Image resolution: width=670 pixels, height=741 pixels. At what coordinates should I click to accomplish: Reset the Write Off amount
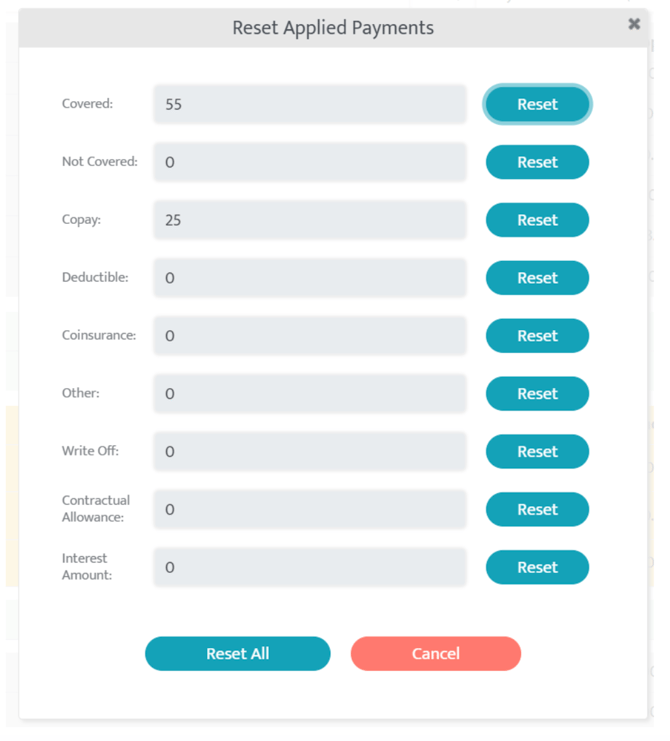tap(537, 452)
